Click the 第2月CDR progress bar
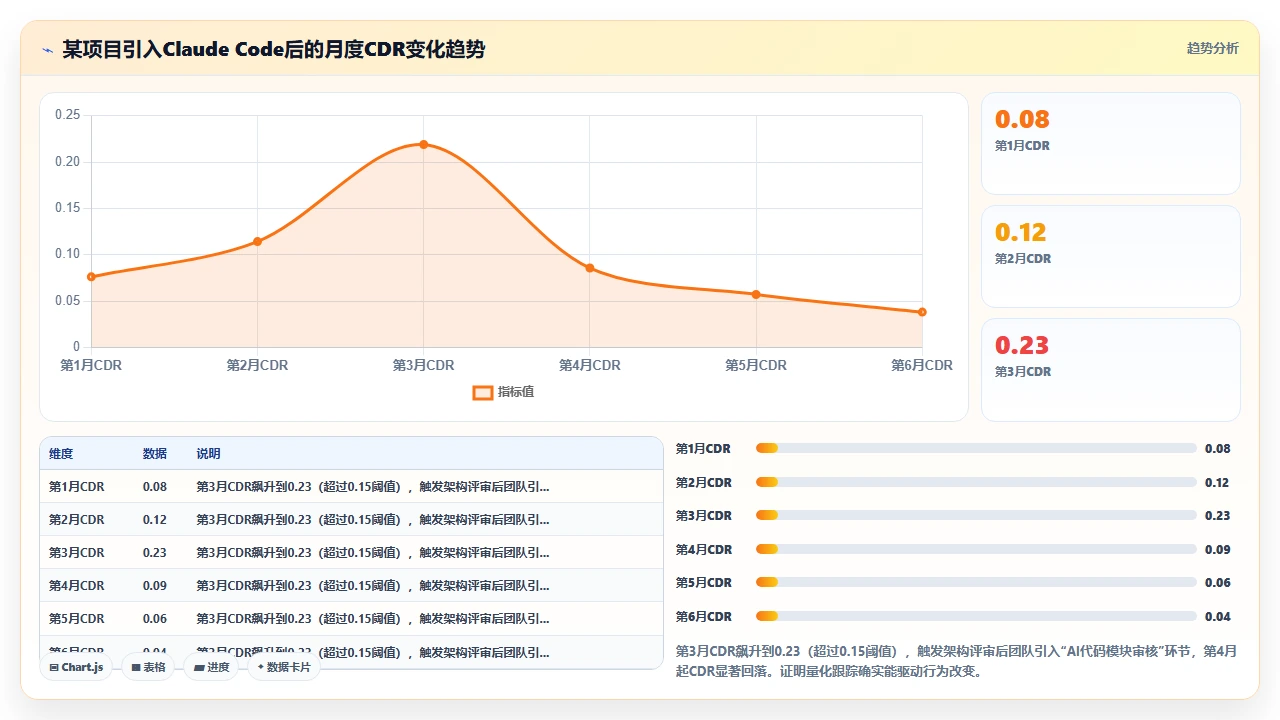The height and width of the screenshot is (720, 1280). [x=976, y=482]
